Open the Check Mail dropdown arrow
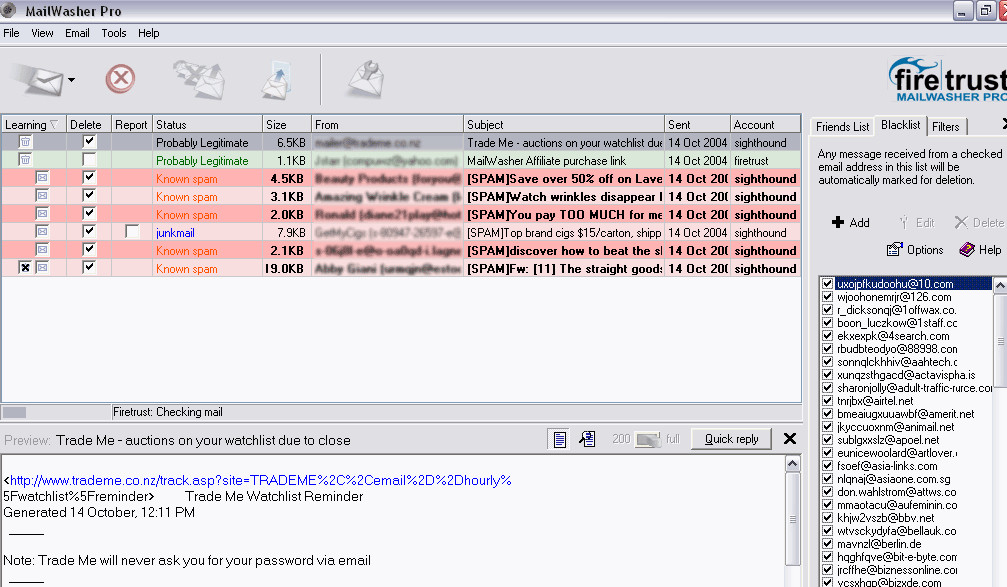This screenshot has width=1007, height=587. pos(71,80)
